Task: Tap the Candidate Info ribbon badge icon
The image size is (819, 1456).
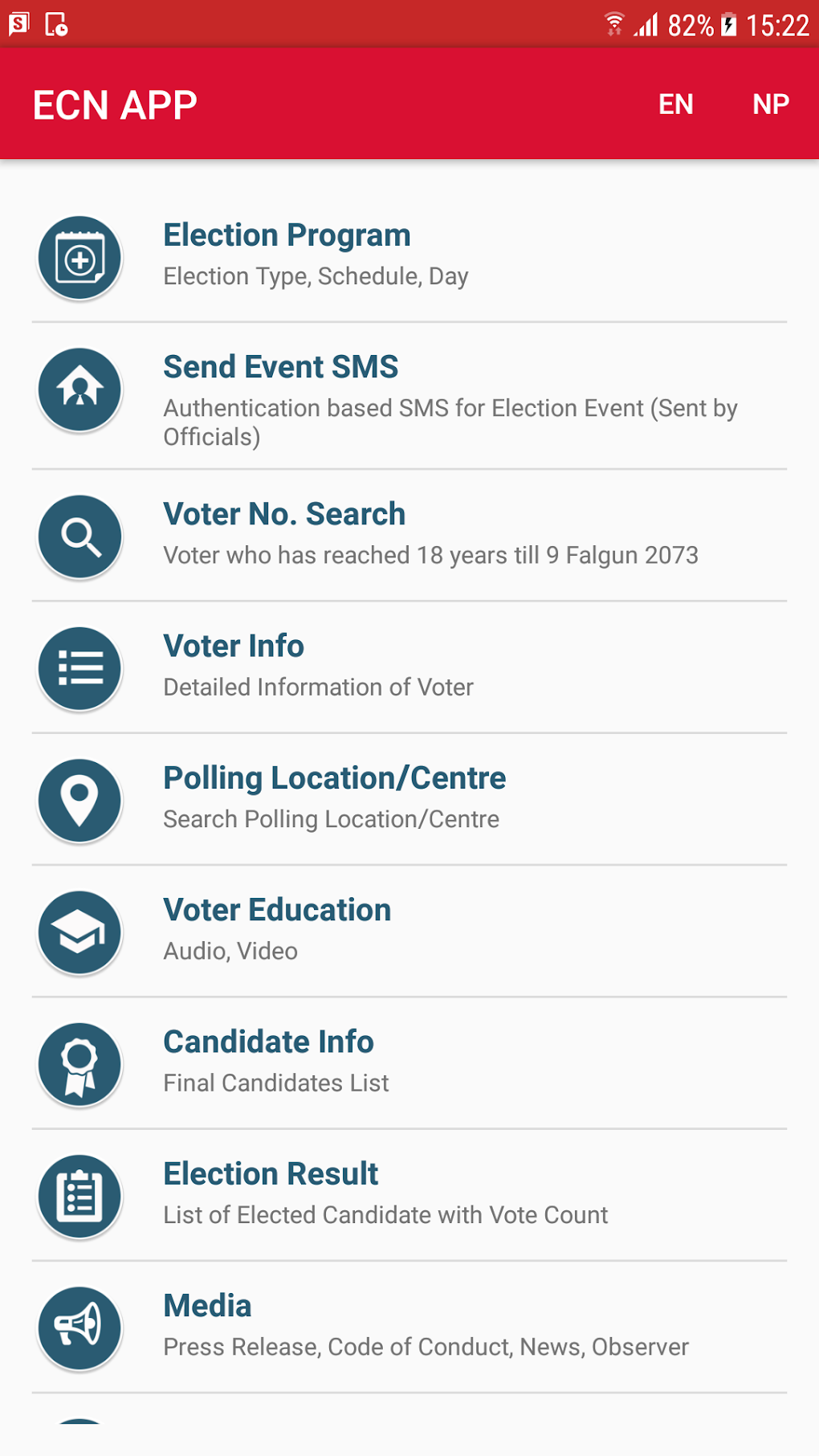Action: click(x=79, y=1064)
